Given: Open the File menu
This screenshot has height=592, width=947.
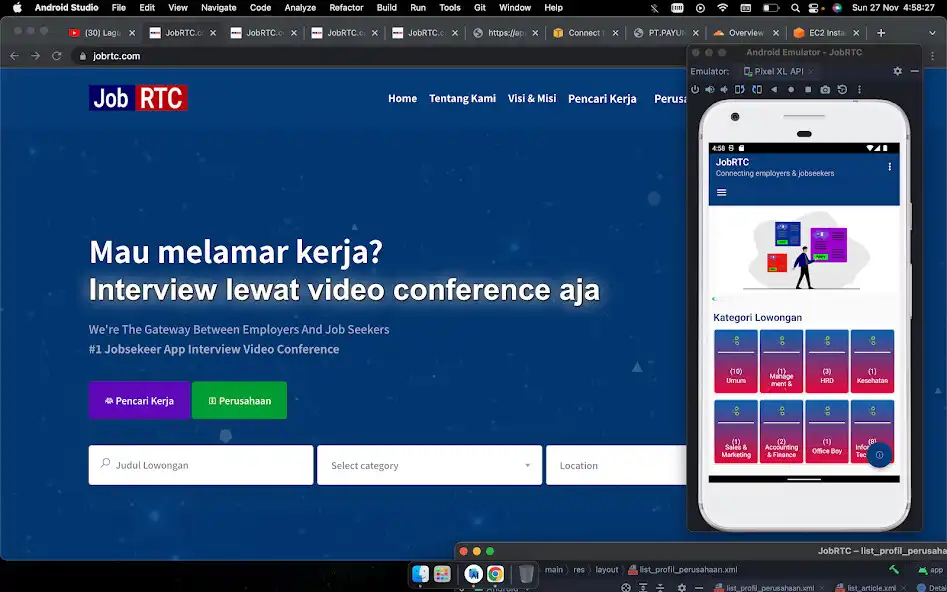Looking at the screenshot, I should [118, 8].
